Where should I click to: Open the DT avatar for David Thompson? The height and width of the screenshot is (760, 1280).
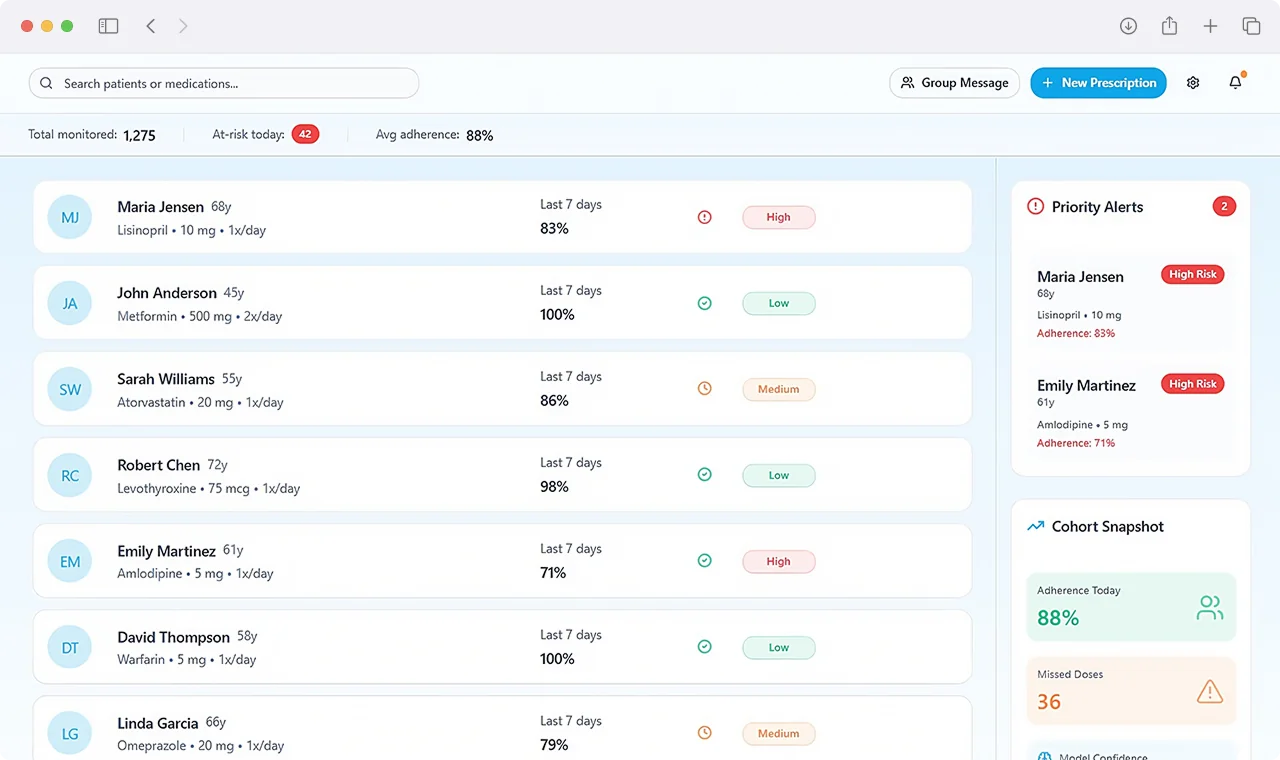(70, 647)
